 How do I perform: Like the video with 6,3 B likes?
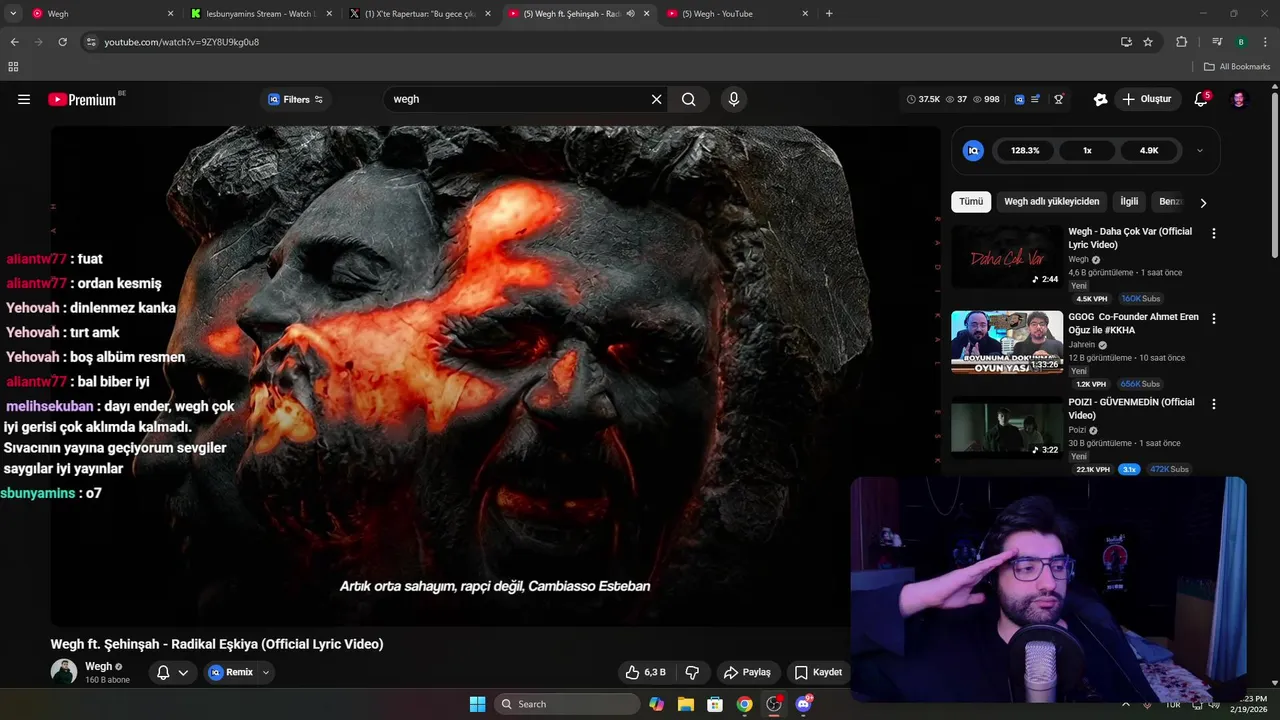pos(645,672)
